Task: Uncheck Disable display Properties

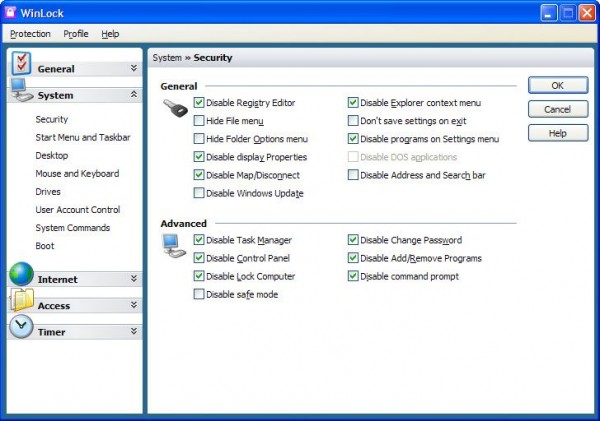Action: (x=199, y=157)
